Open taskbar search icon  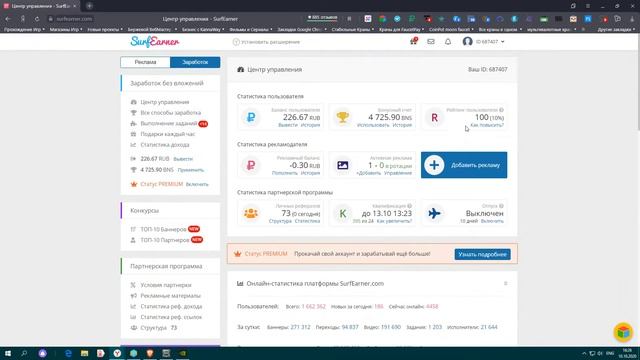[x=24, y=353]
